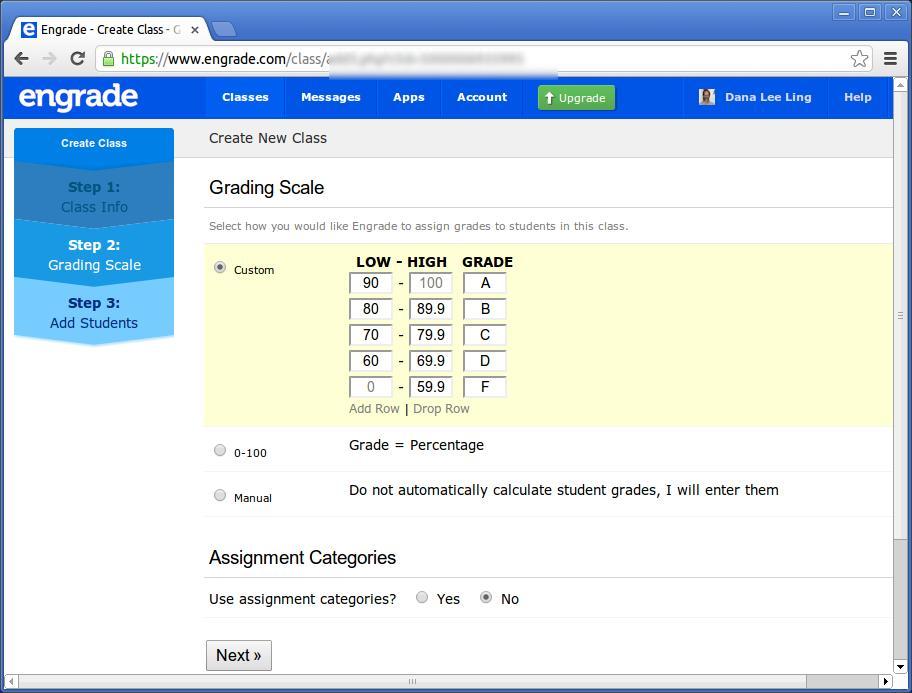Click the green Upgrade button
The height and width of the screenshot is (693, 912).
[x=576, y=97]
